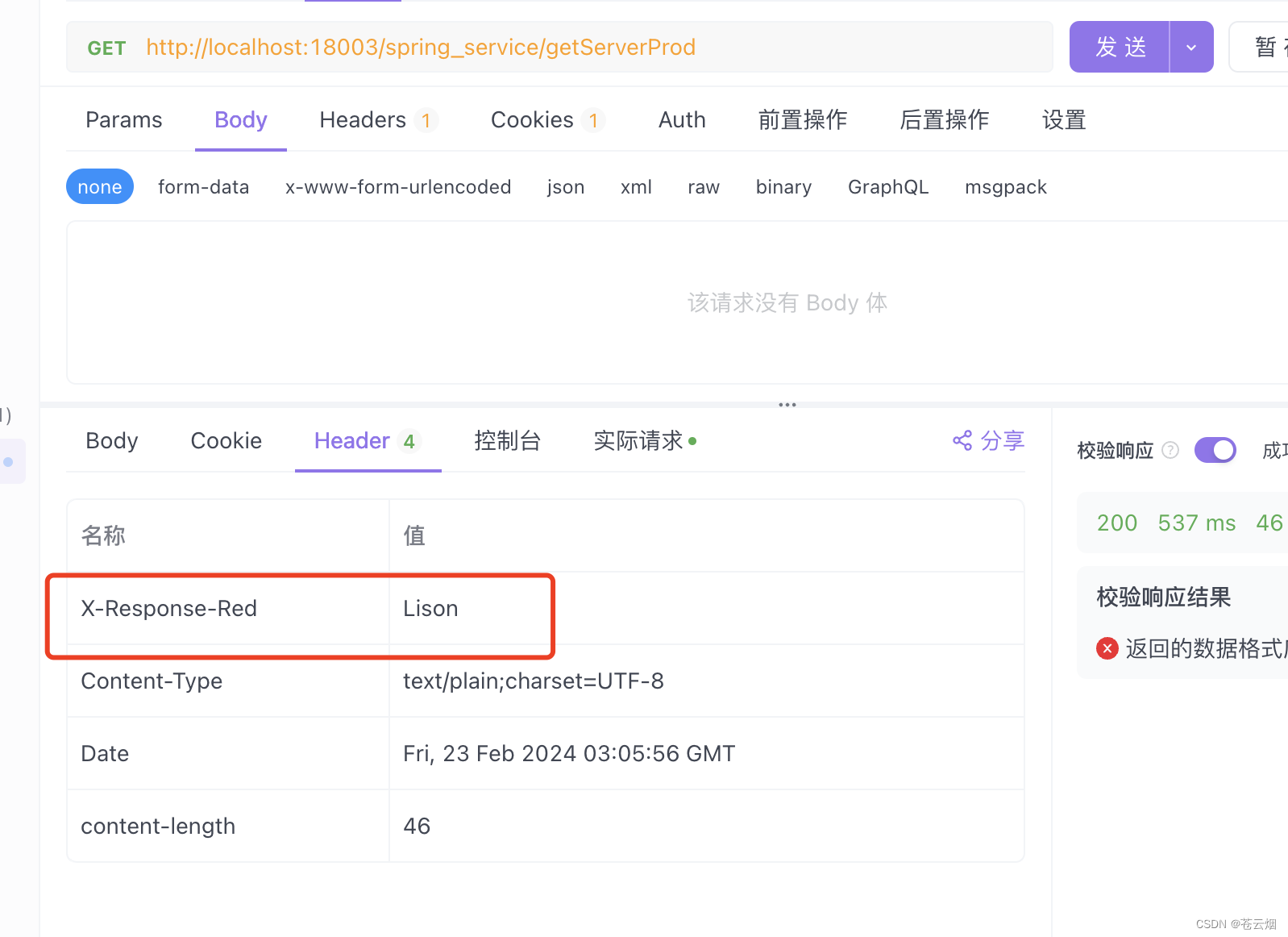Screen dimensions: 1288x937
Task: Click the 值 column header
Action: click(x=414, y=535)
